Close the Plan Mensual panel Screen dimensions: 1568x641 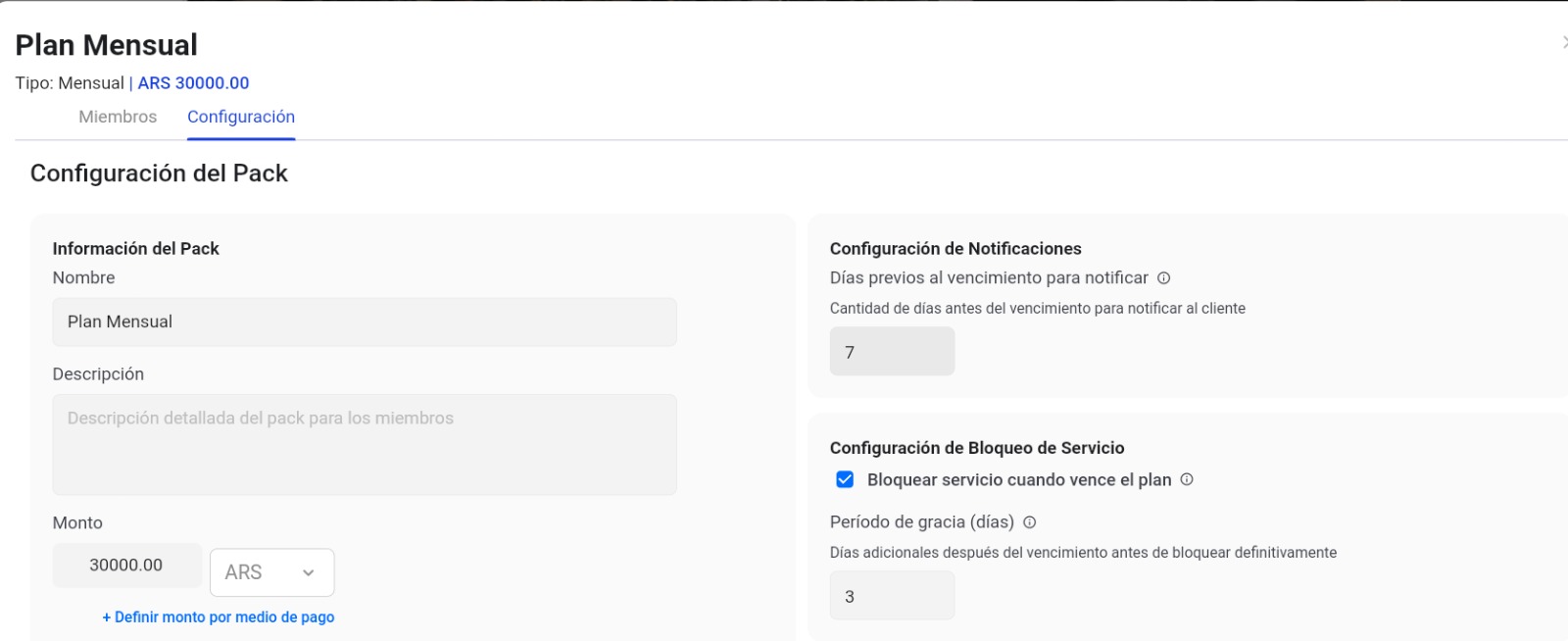coord(1564,42)
